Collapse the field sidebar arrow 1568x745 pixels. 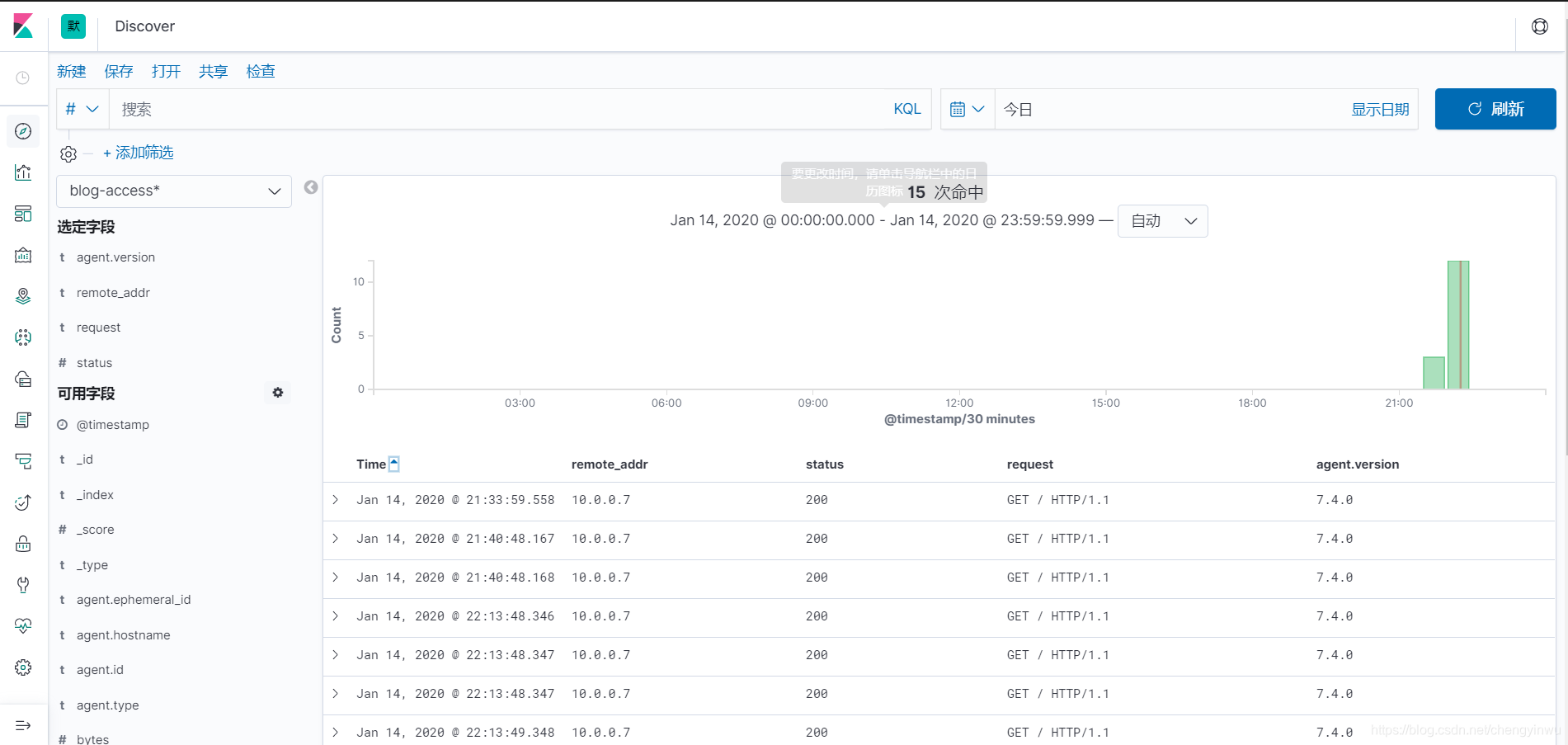coord(311,187)
